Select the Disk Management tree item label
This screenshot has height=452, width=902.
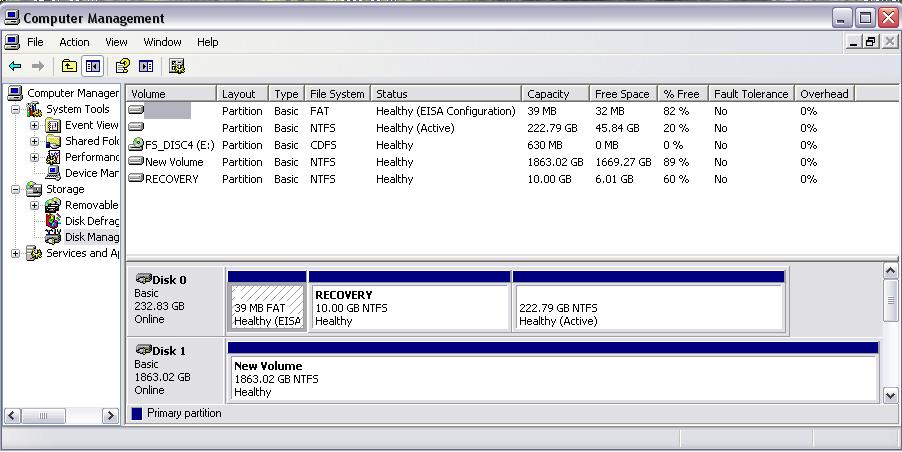pyautogui.click(x=92, y=237)
